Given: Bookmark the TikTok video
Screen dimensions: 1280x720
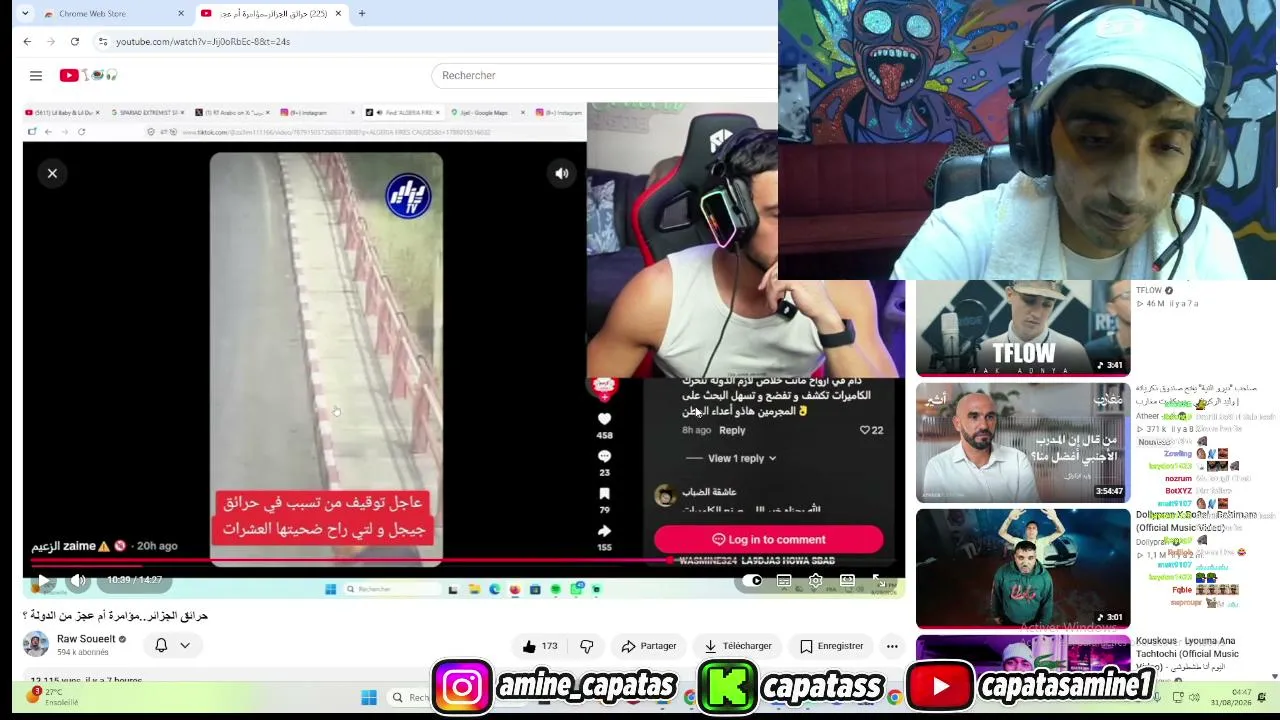Looking at the screenshot, I should pos(604,493).
